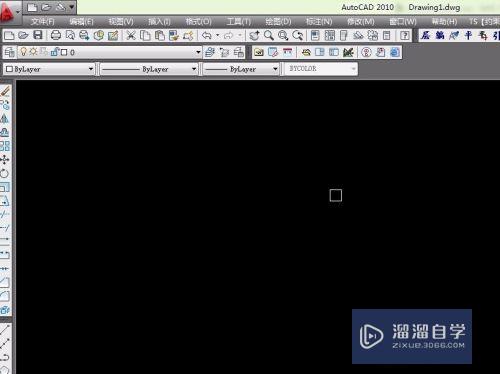Expand the quick access toolbar customize arrow
This screenshot has height=374, width=500.
pos(72,7)
